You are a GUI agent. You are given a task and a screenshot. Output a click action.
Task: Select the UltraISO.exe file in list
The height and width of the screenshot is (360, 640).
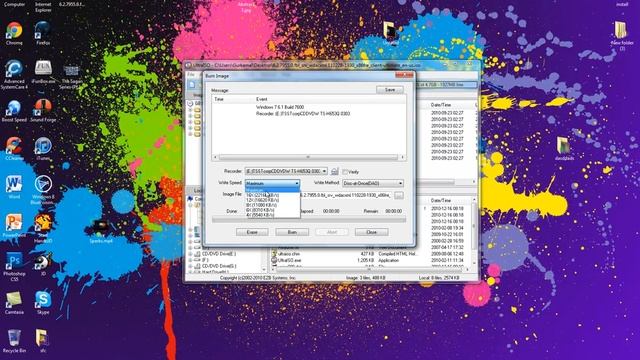click(289, 260)
